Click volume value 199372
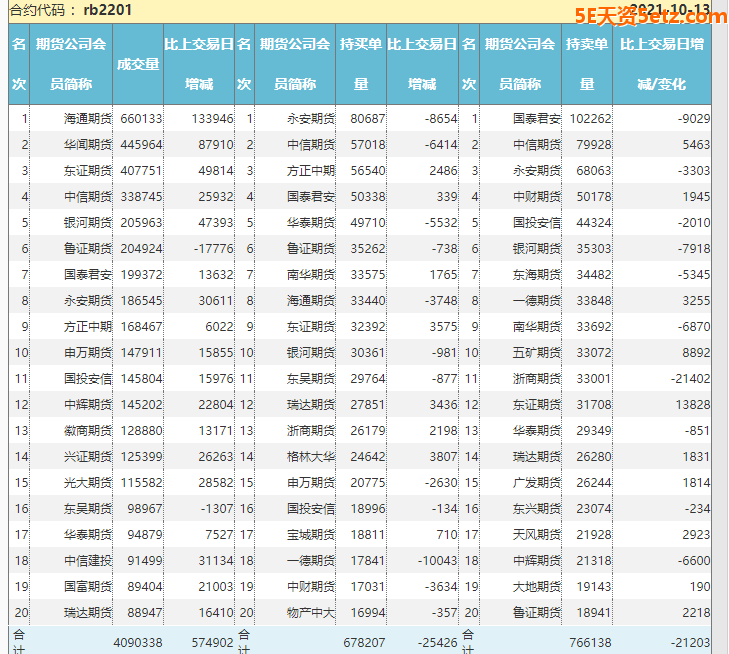Screen dimensions: 729x654 (x=141, y=275)
